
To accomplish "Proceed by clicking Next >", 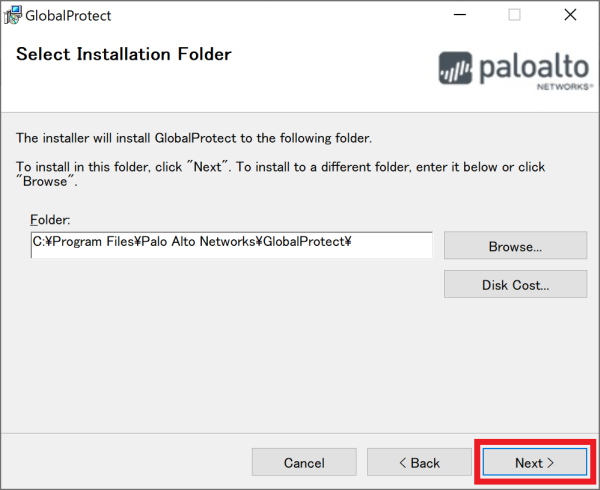I will coord(534,463).
